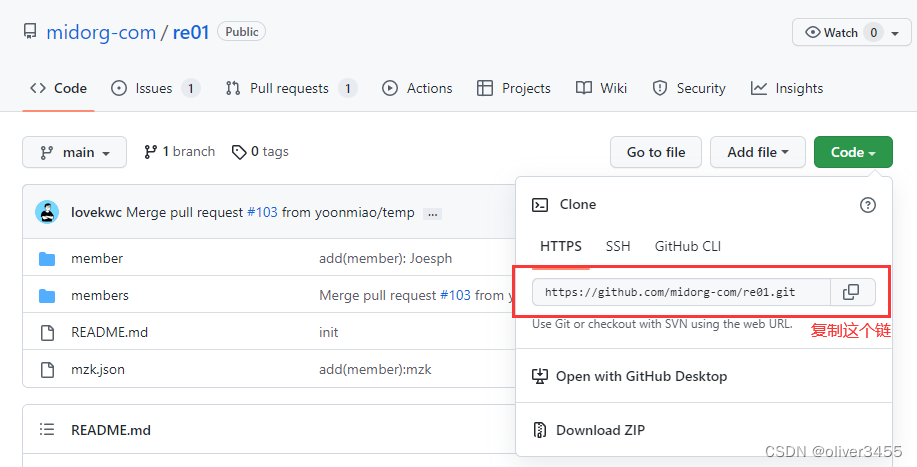Open the Add file dropdown
The height and width of the screenshot is (467, 917).
coord(757,152)
